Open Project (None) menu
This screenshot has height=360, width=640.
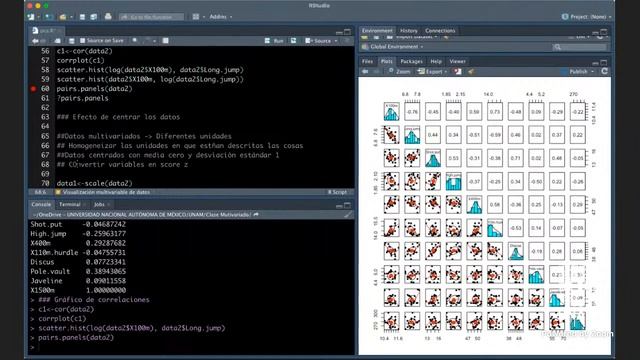click(x=587, y=17)
